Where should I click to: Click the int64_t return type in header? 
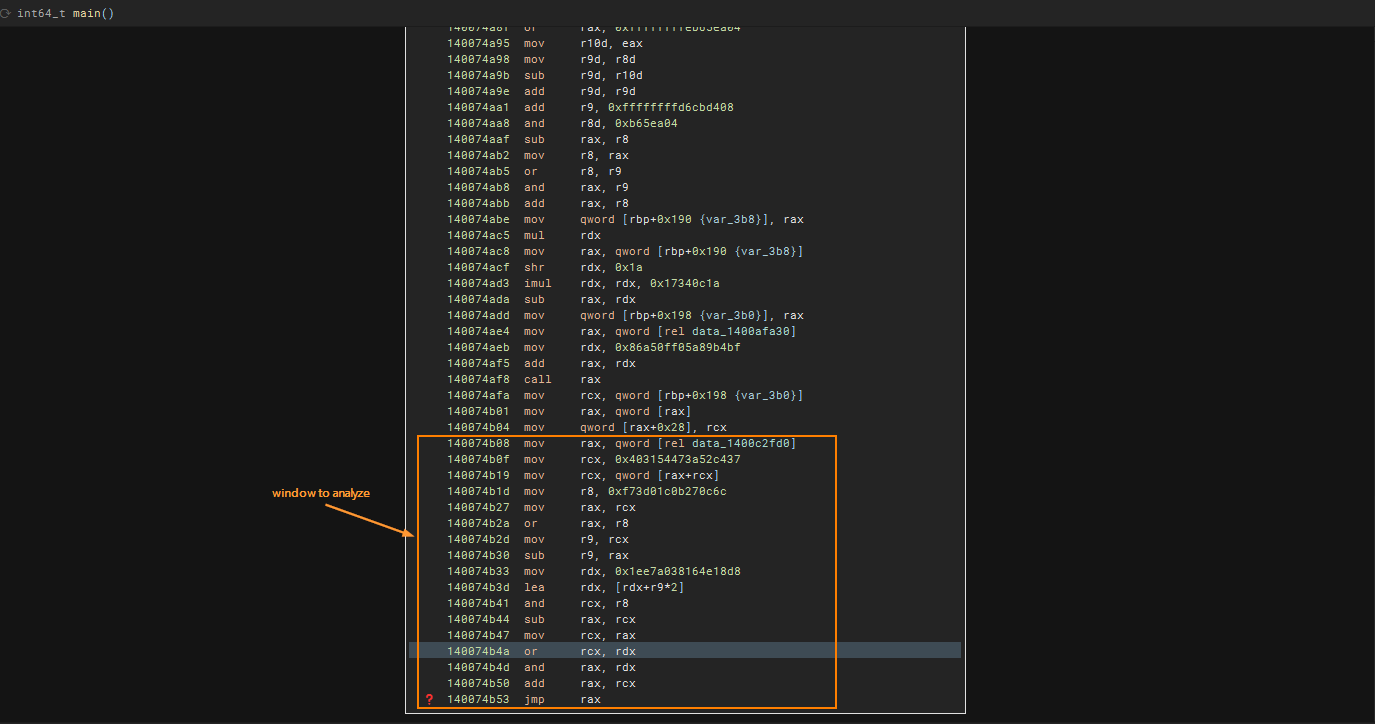pos(41,14)
